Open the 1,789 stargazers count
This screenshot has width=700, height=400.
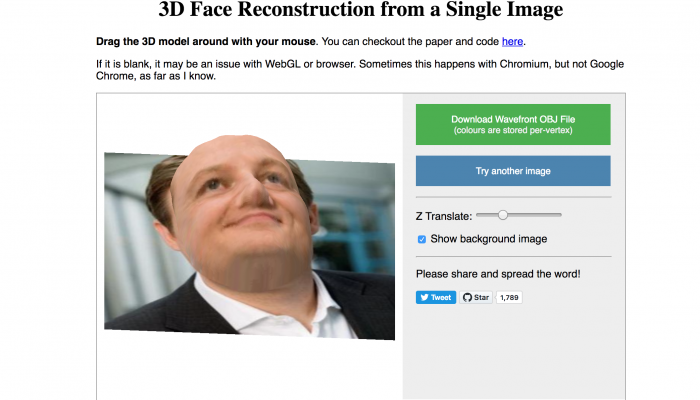click(x=509, y=297)
